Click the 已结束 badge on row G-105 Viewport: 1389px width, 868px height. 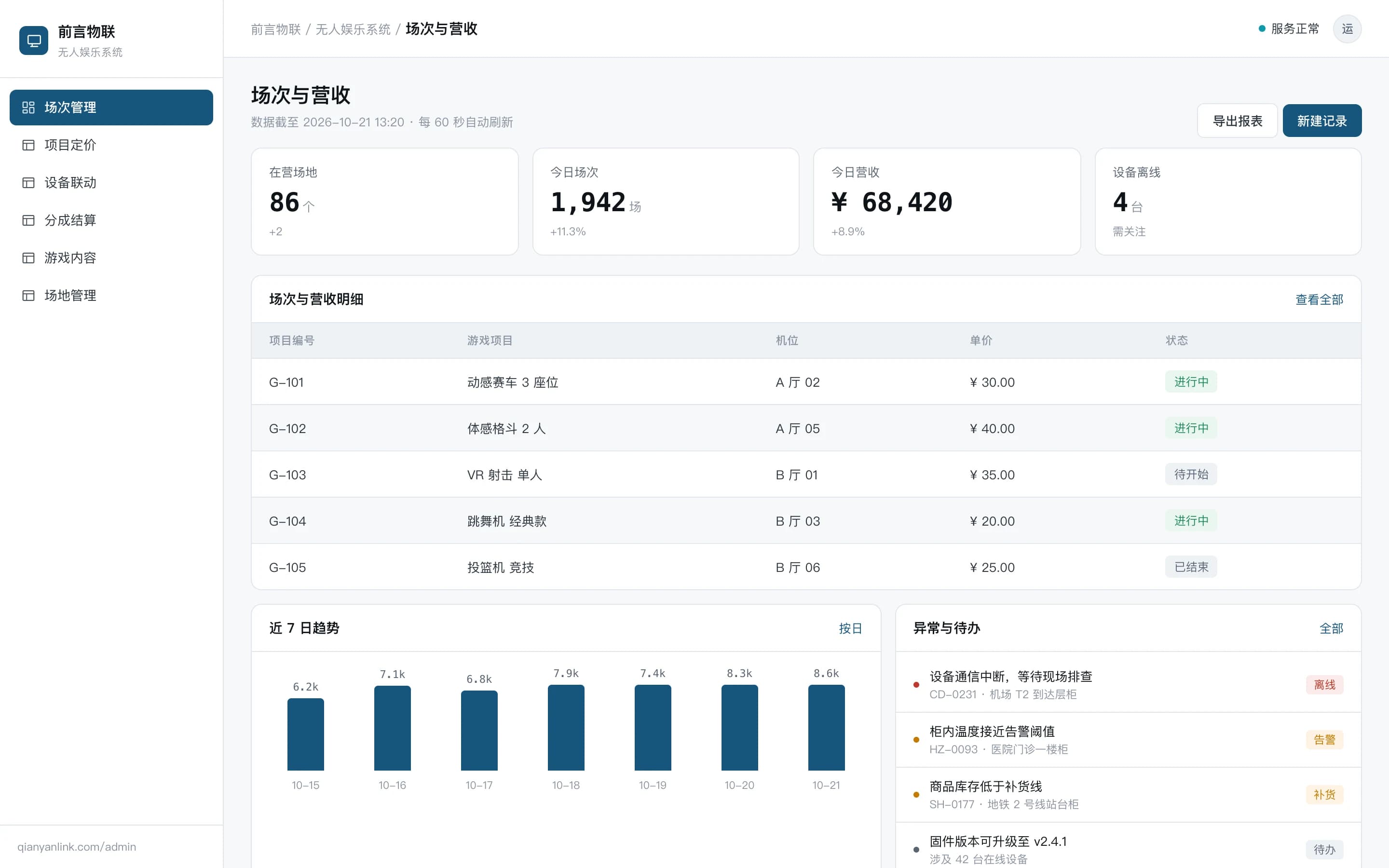point(1191,567)
